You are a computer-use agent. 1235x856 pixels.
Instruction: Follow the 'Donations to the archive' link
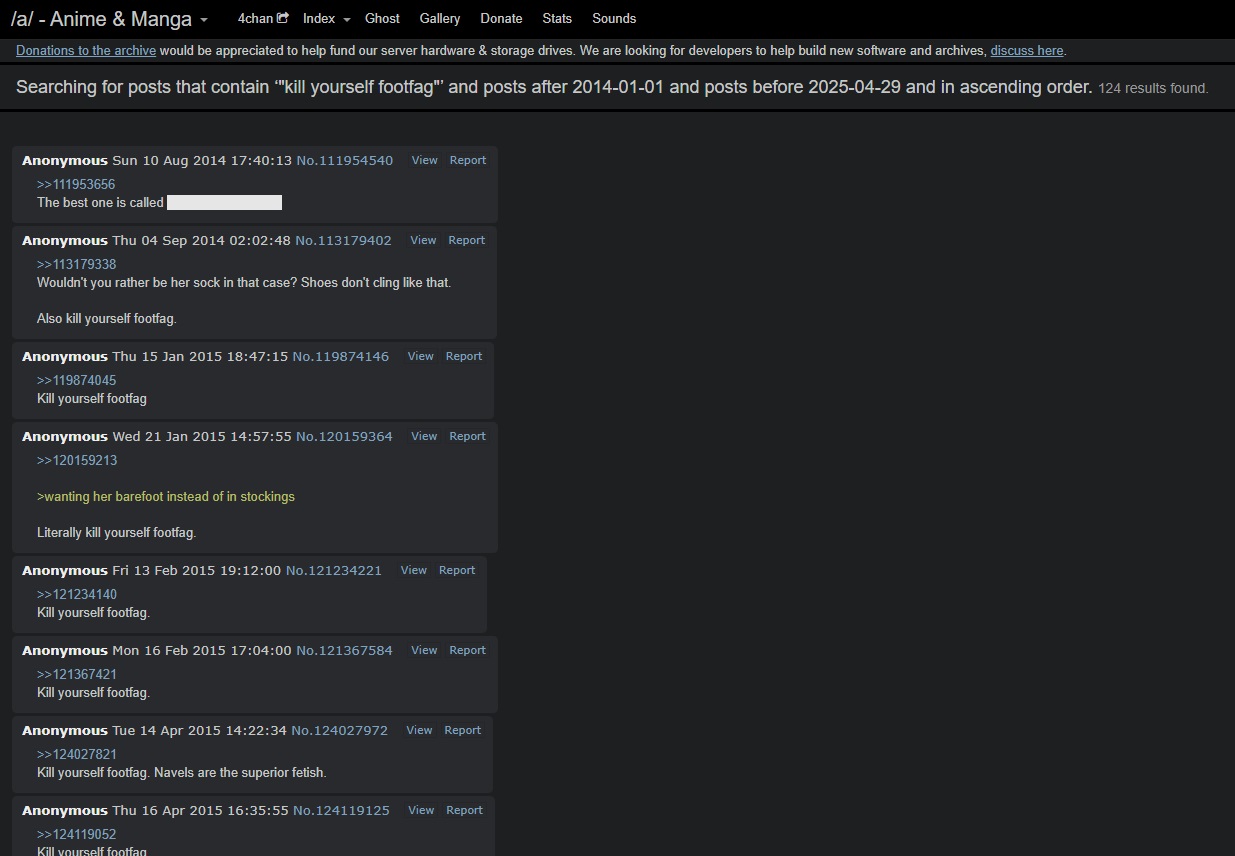86,50
